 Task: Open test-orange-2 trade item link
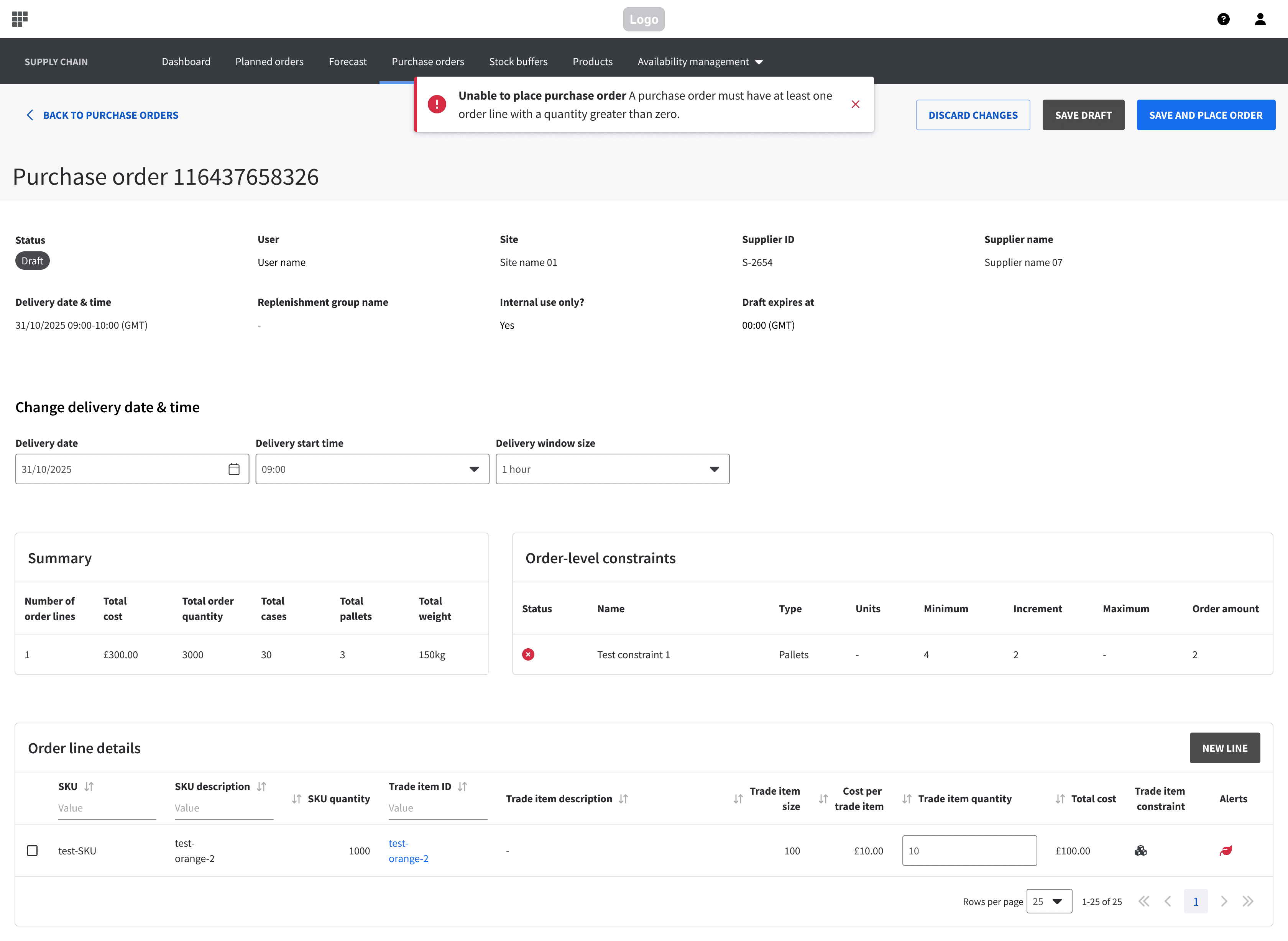tap(409, 851)
